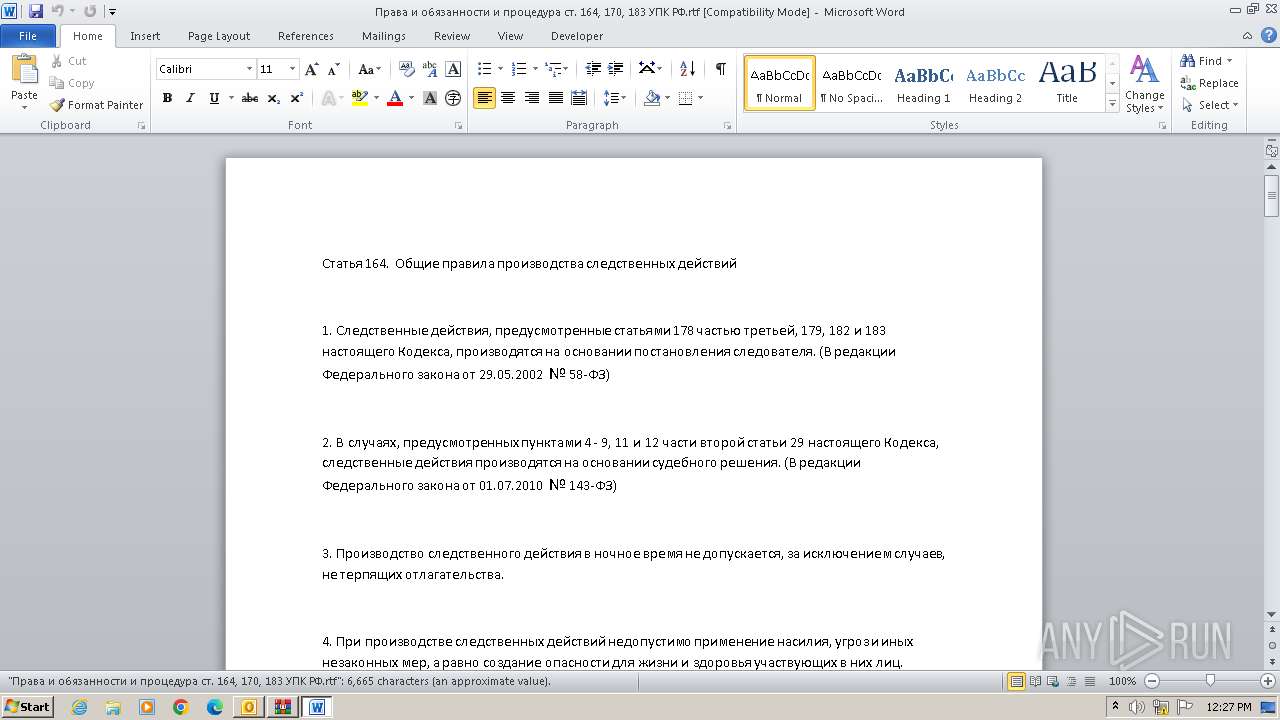
Task: Click the Numbering list icon
Action: click(x=518, y=69)
